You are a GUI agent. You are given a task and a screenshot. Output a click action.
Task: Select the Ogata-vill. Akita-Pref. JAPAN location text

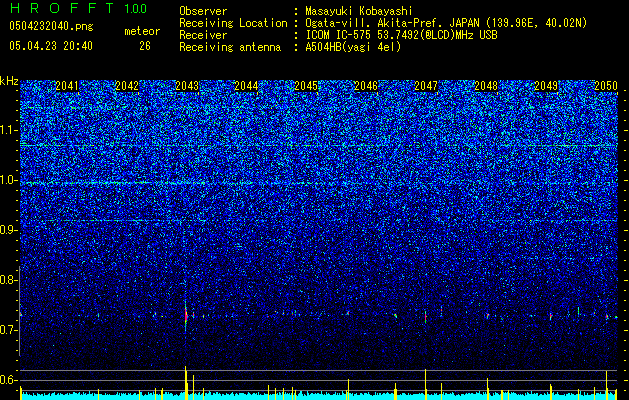coord(446,23)
